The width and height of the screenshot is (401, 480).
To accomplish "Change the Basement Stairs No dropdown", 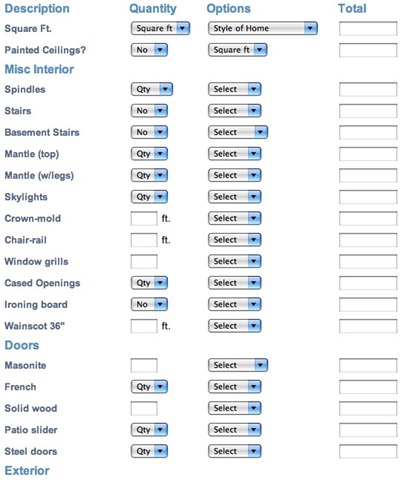I will click(x=149, y=132).
